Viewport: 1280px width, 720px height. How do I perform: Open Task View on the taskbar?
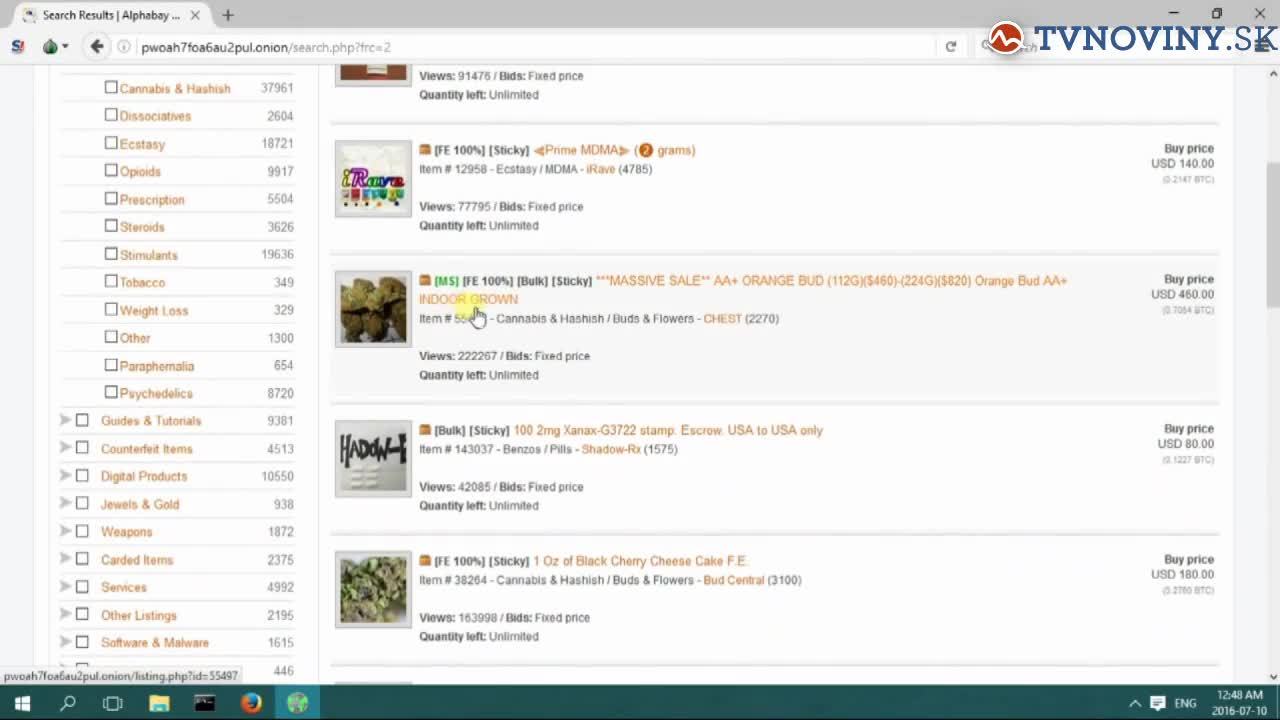113,703
